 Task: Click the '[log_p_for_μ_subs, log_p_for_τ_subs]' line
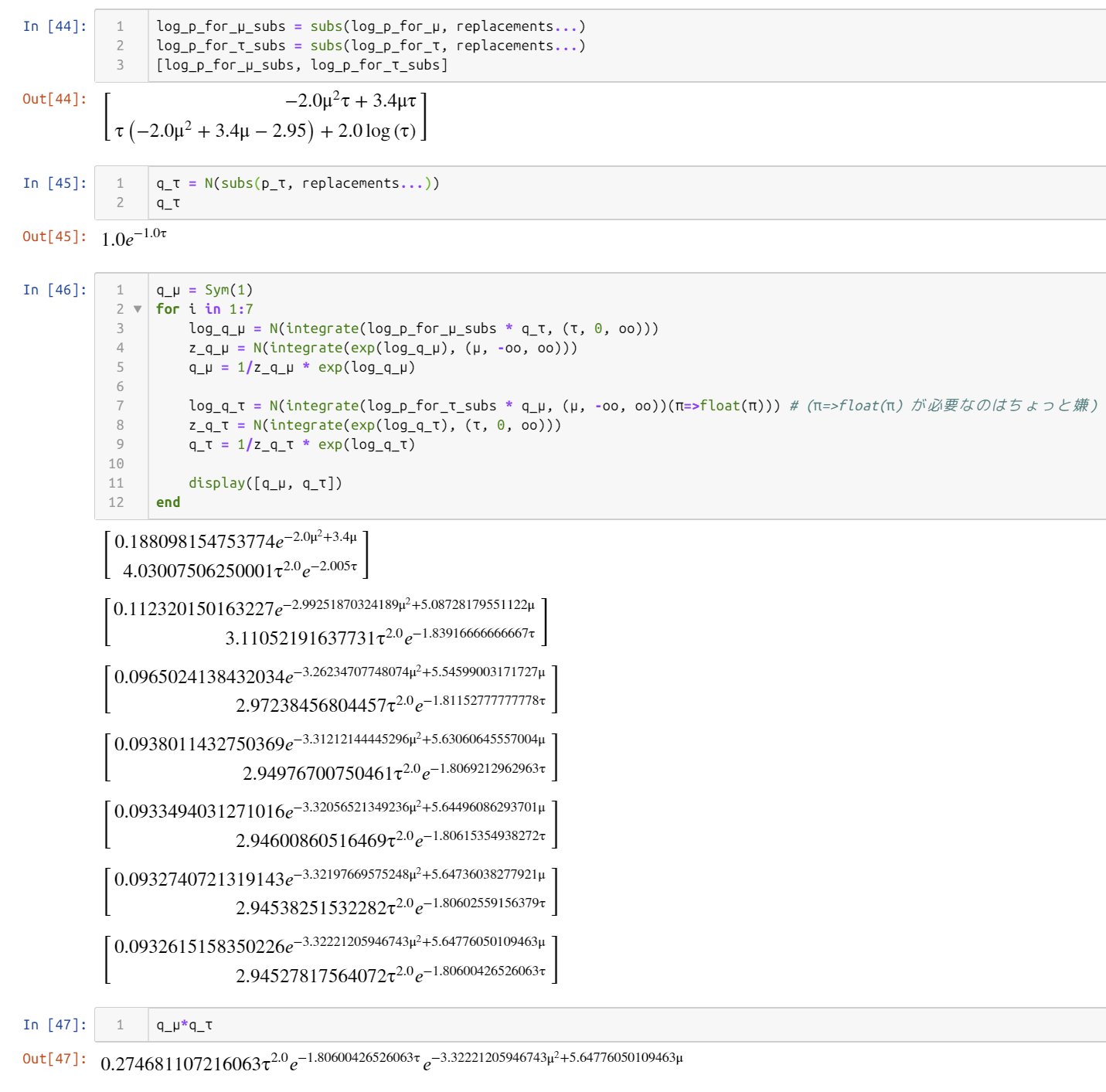[302, 65]
